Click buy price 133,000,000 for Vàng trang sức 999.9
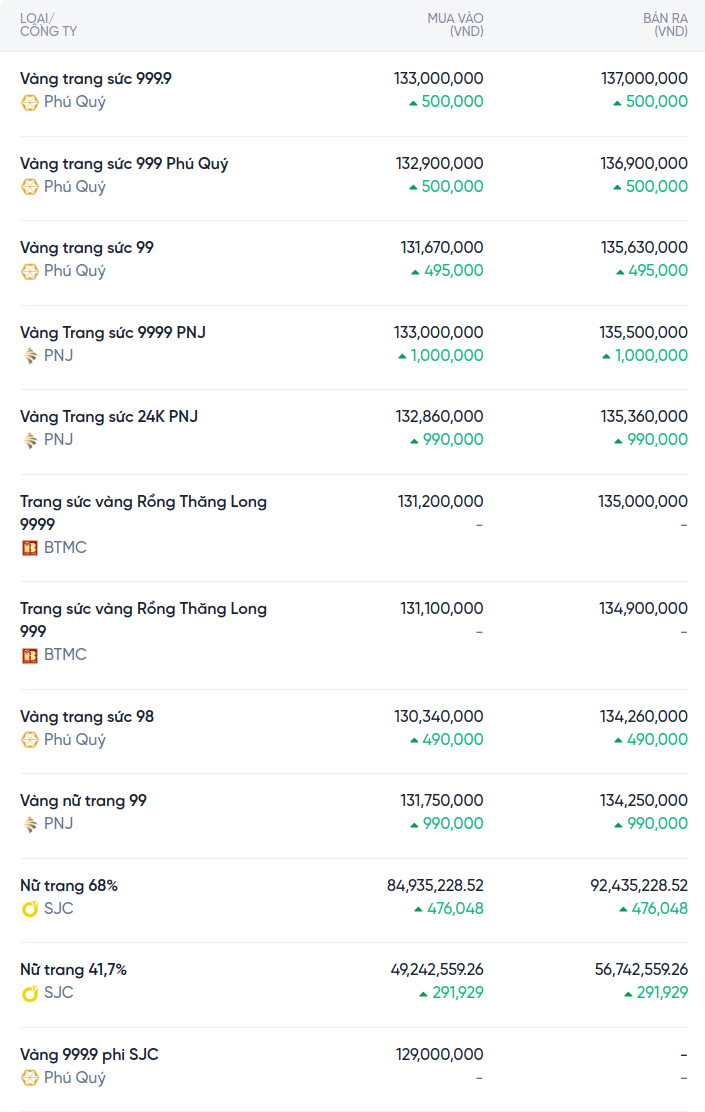Image resolution: width=705 pixels, height=1112 pixels. [438, 78]
